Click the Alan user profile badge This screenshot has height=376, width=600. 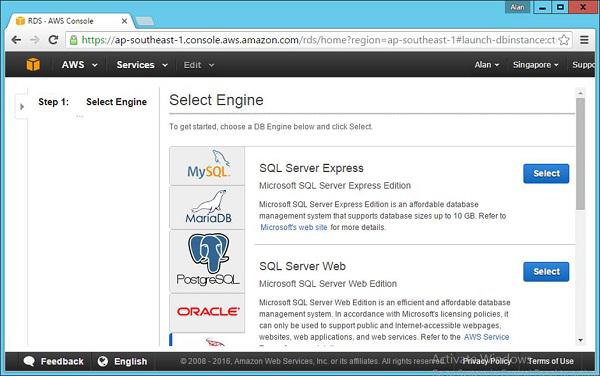point(517,7)
